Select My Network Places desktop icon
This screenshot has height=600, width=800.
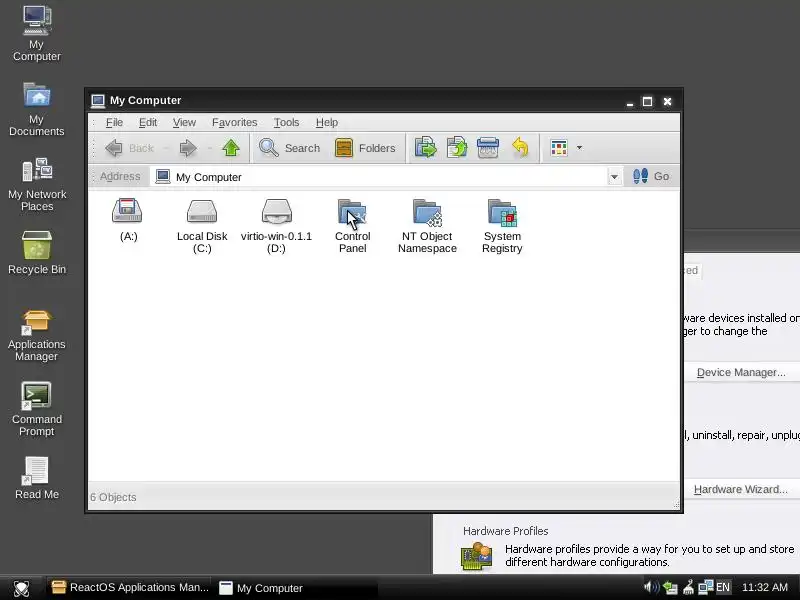pyautogui.click(x=37, y=184)
